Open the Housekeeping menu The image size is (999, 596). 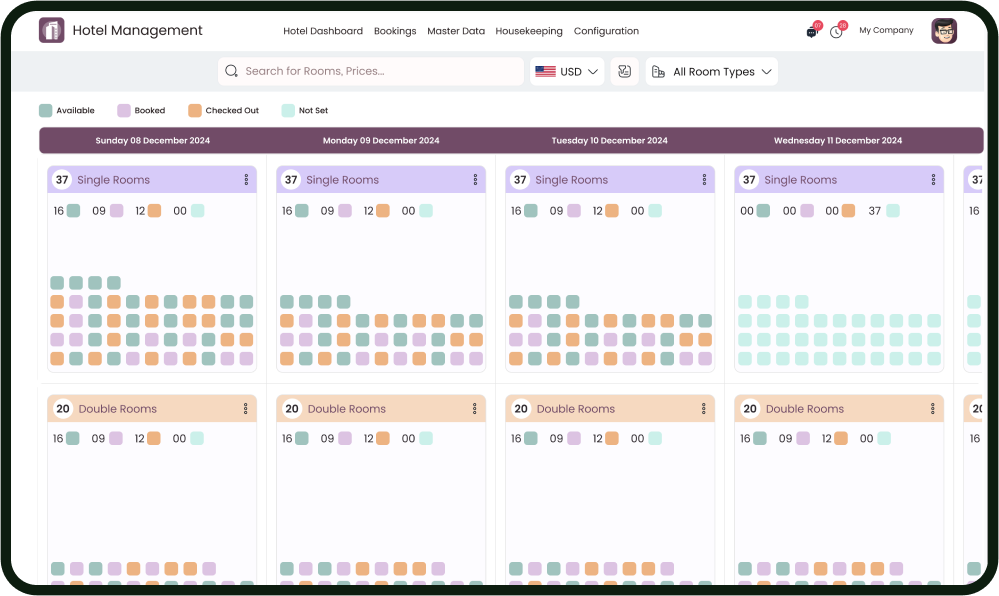tap(529, 31)
